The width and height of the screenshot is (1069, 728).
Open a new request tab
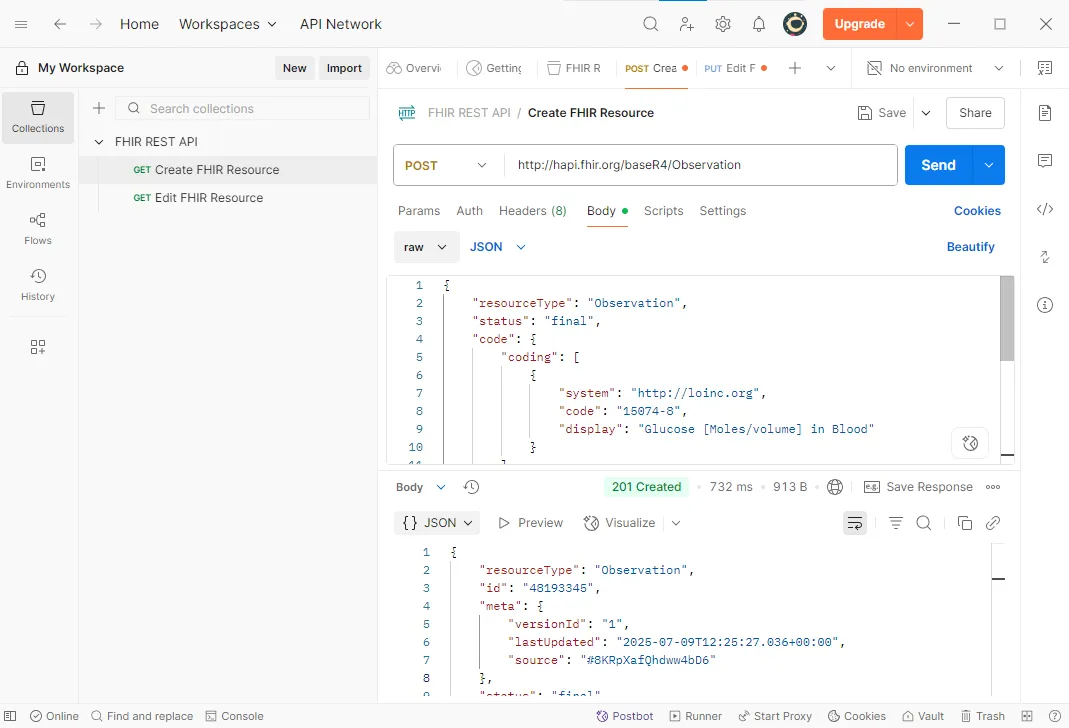pos(795,68)
